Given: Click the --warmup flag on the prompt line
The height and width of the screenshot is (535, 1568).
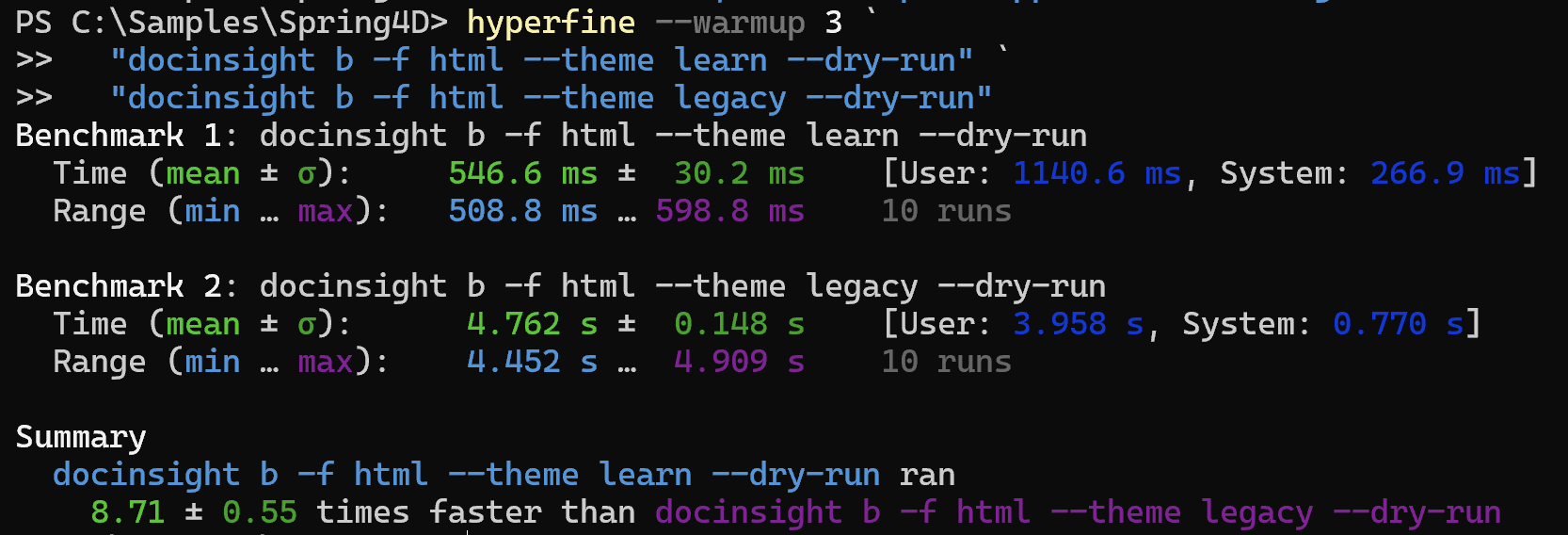Looking at the screenshot, I should coord(729,23).
